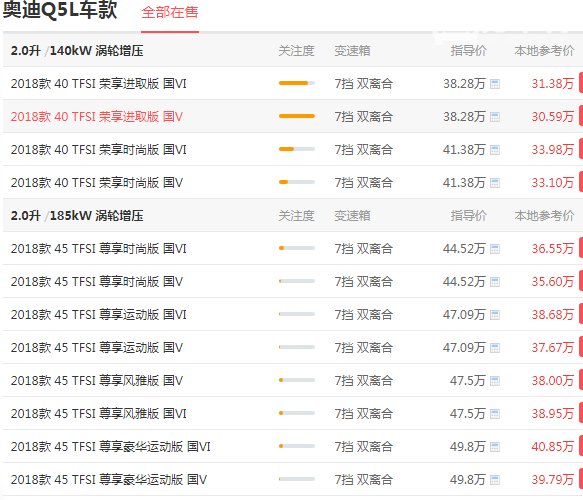Open calculator icon for 45 TFSI 尊享时尚版 国VI

(x=495, y=249)
